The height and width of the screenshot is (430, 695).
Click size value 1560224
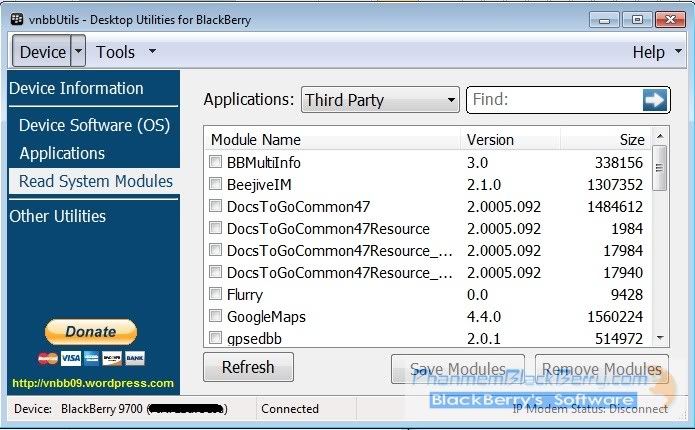(615, 317)
